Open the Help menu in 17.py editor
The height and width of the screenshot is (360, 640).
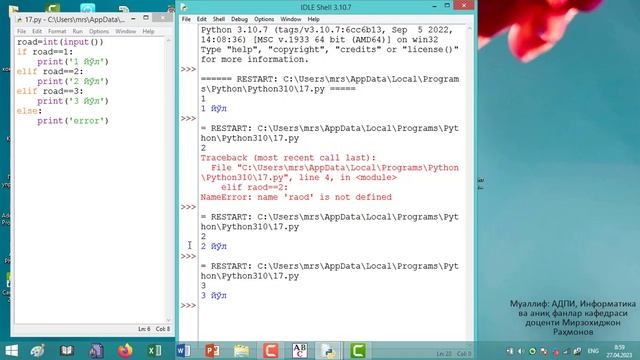[x=148, y=31]
